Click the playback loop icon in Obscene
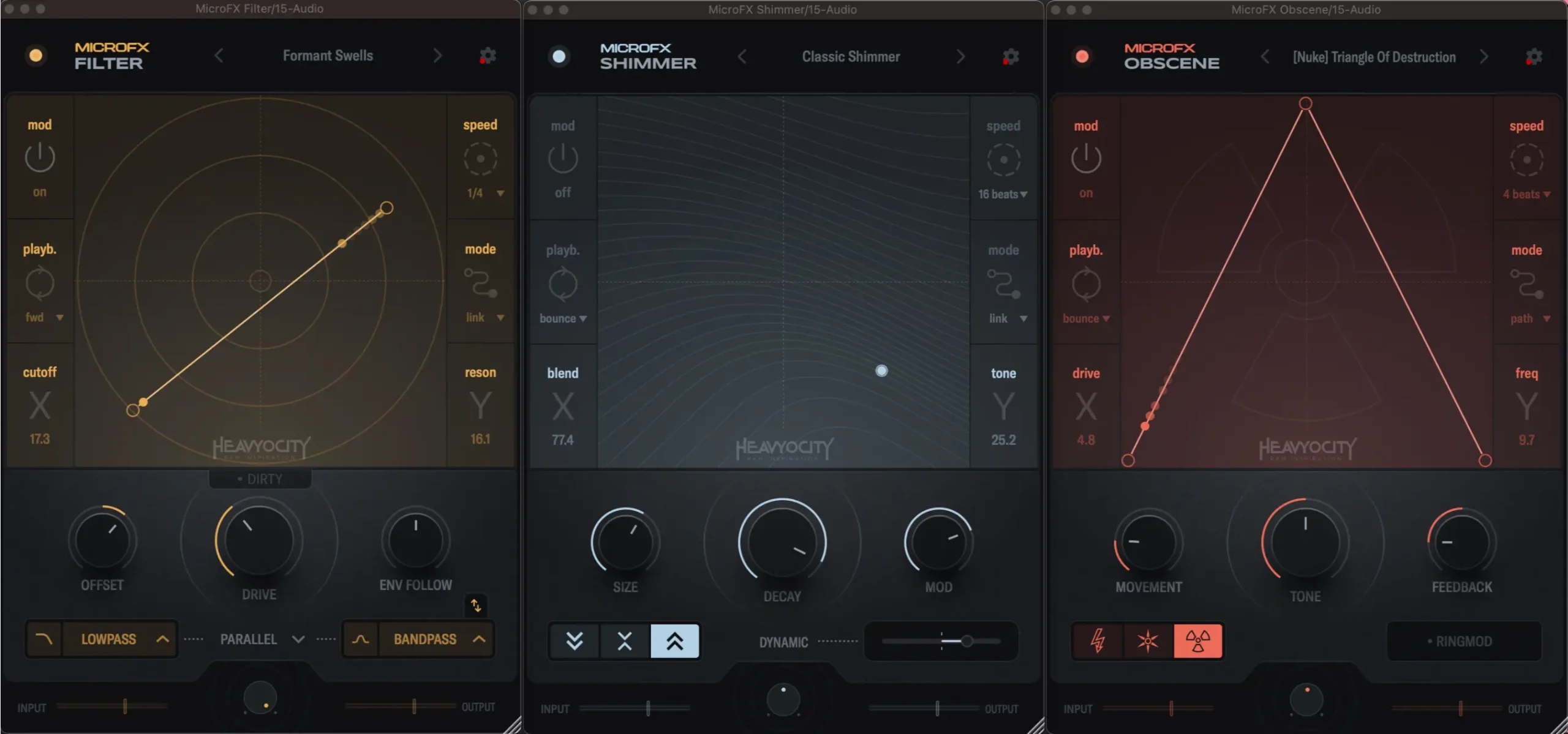This screenshot has height=734, width=1568. [x=1086, y=285]
